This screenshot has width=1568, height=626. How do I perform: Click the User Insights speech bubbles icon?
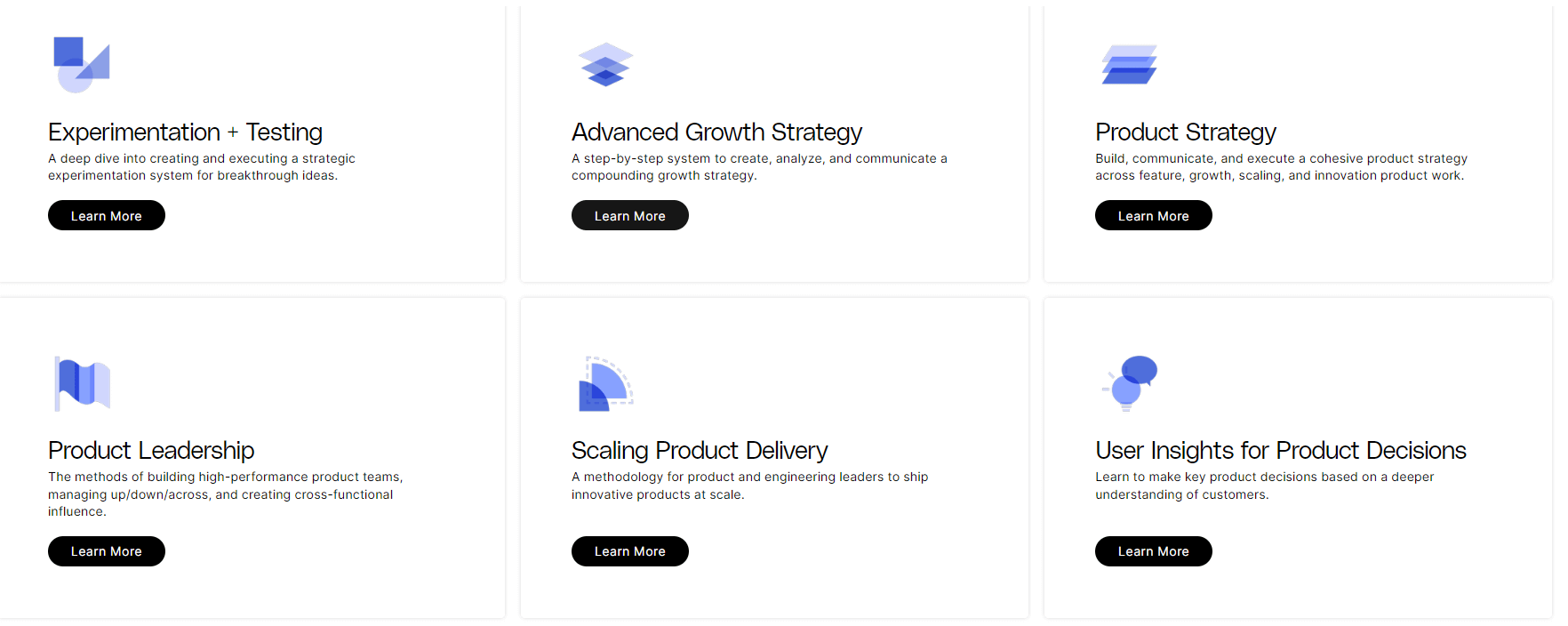(x=1129, y=382)
